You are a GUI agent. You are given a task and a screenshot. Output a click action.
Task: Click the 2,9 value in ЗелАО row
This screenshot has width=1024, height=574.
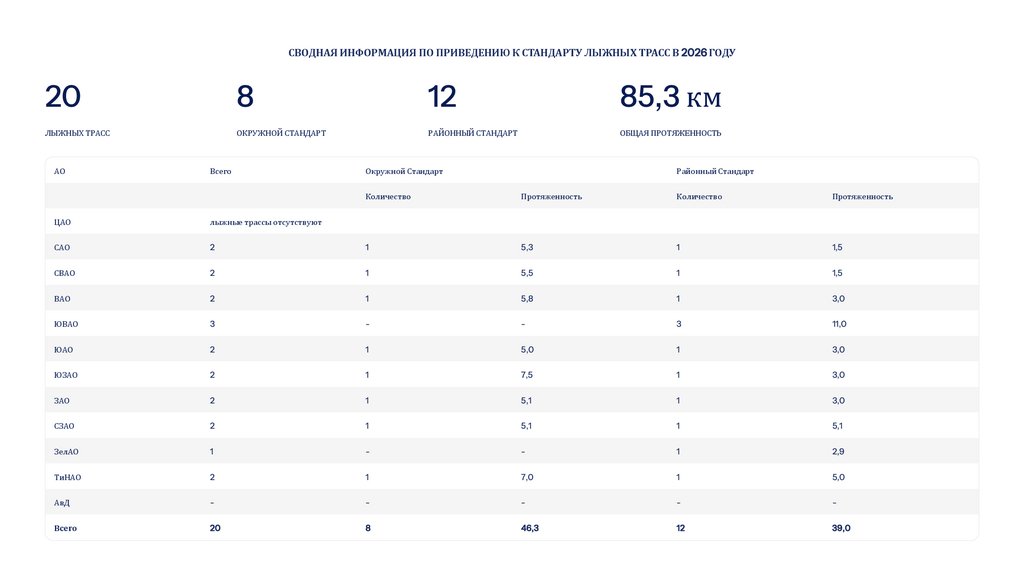pyautogui.click(x=839, y=451)
